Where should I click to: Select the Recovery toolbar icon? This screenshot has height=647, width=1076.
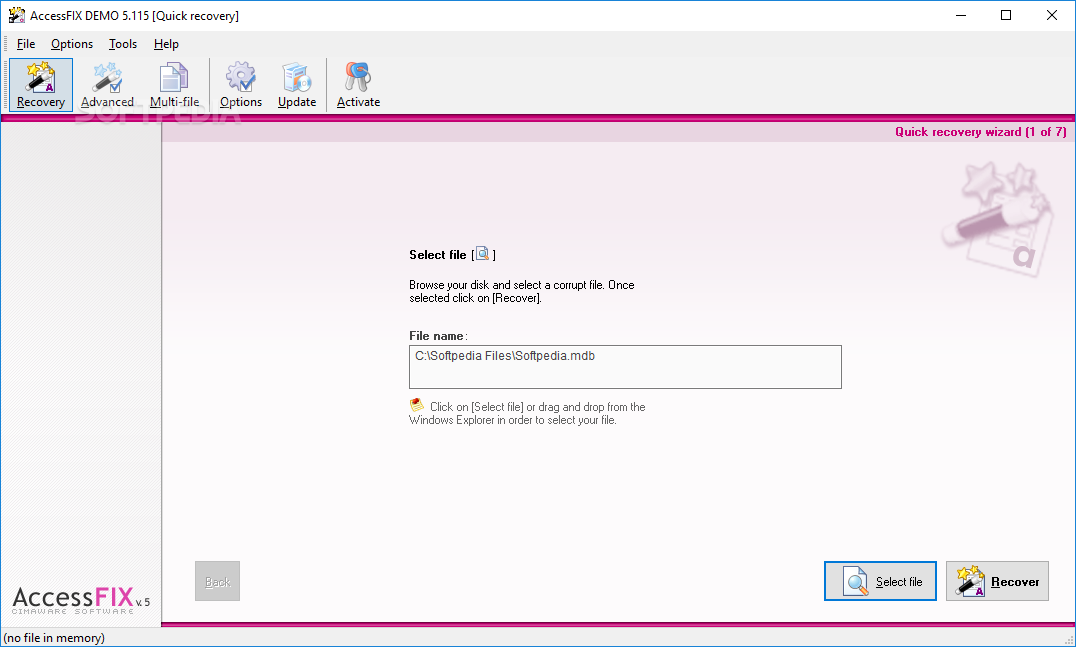pos(40,85)
